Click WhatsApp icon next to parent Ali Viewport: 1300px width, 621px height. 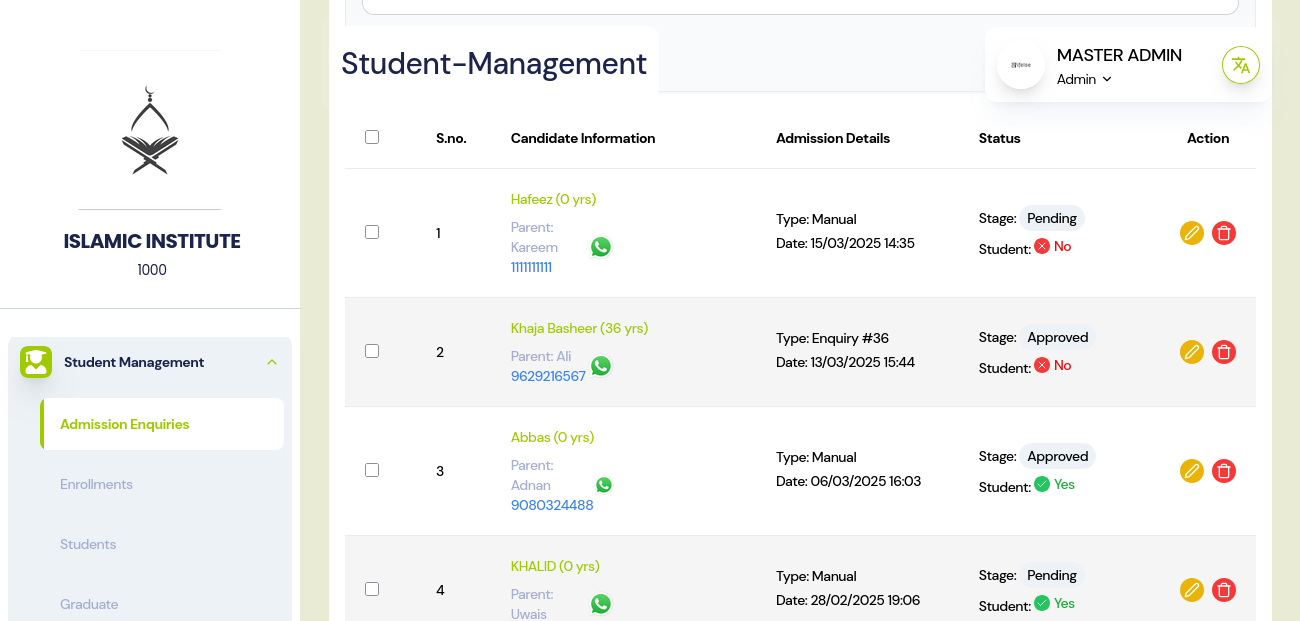point(601,366)
